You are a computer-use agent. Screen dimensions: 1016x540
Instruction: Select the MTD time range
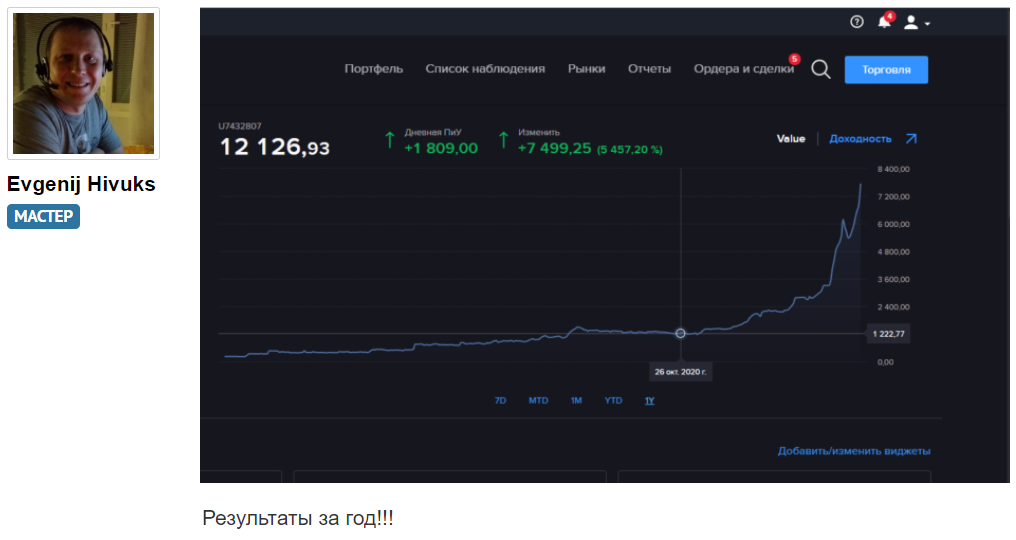pos(538,401)
